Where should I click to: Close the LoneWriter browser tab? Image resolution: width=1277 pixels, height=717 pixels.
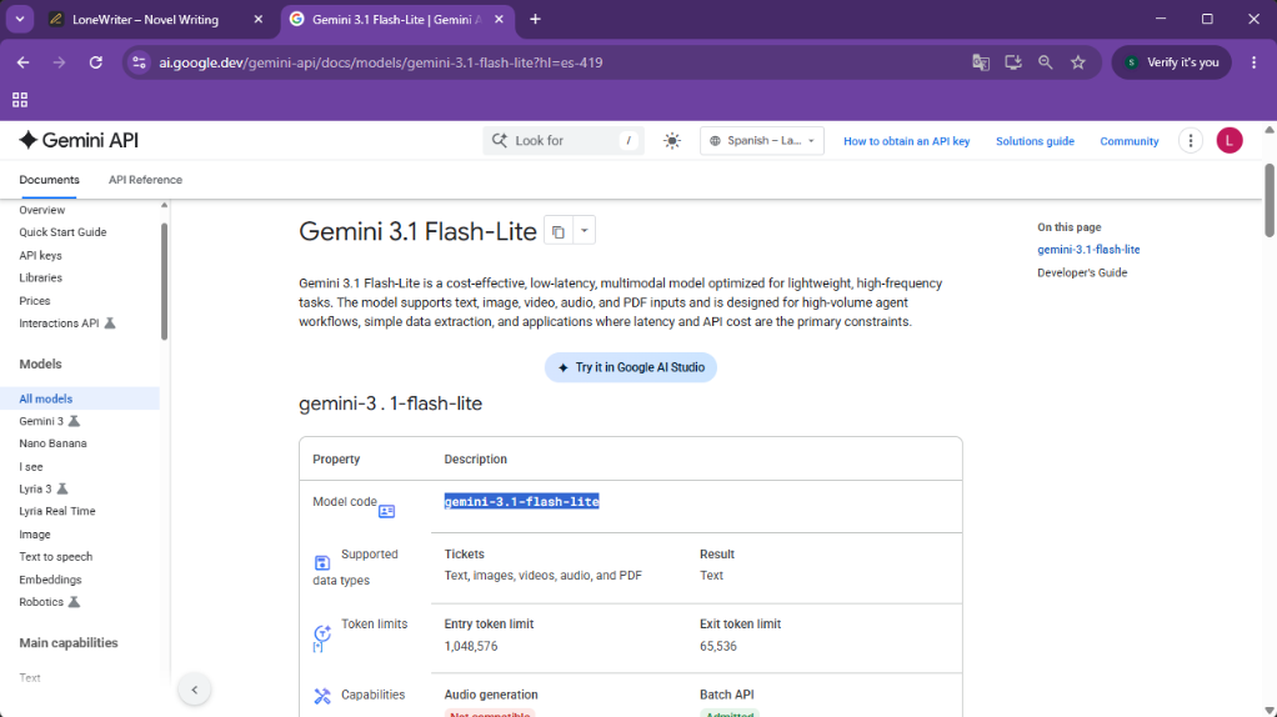[258, 19]
